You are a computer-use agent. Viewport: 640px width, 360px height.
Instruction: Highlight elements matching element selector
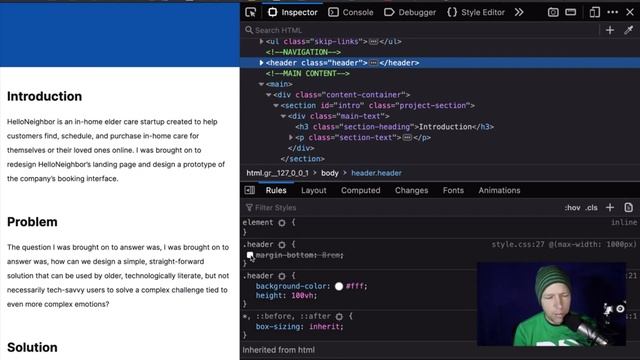tap(282, 223)
